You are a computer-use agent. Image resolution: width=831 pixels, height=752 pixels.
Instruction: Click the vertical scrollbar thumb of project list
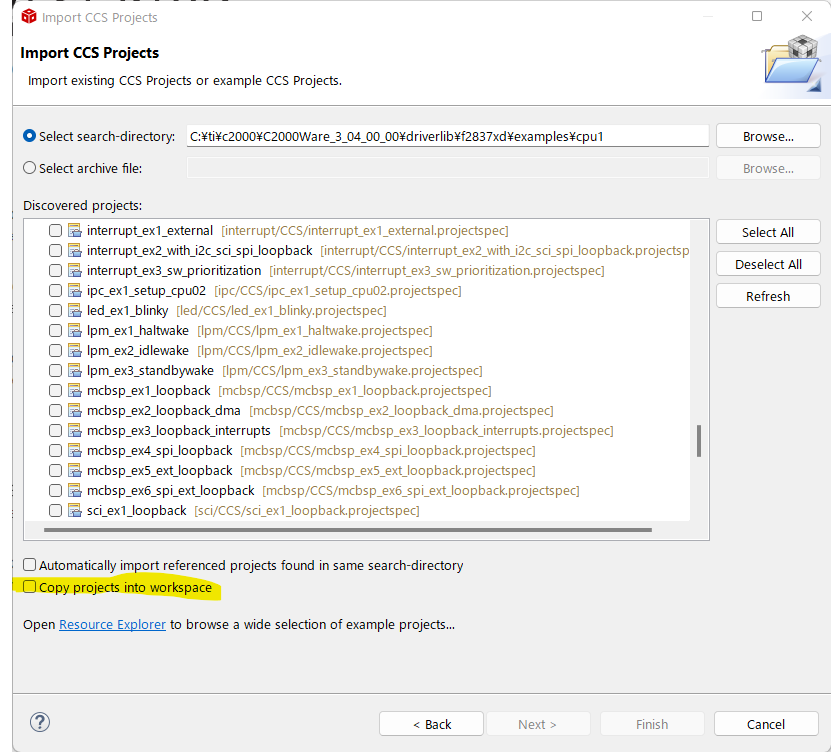coord(699,440)
